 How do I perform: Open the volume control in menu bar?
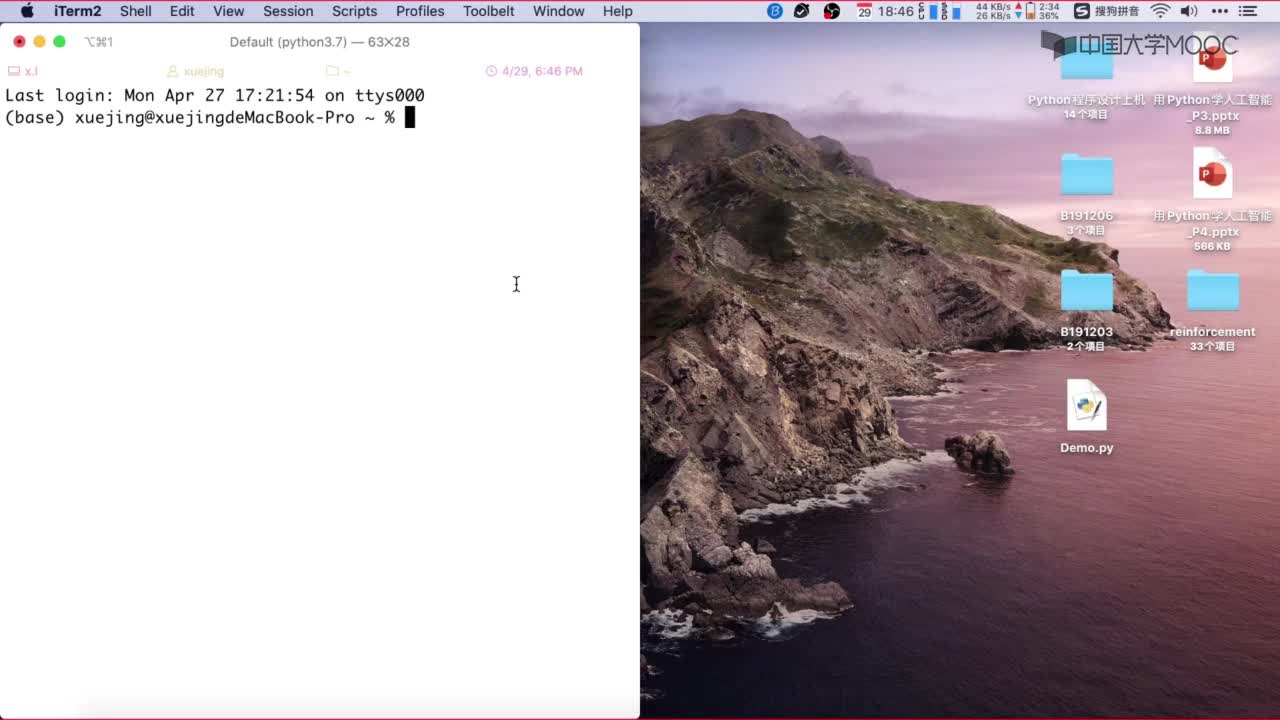tap(1189, 11)
